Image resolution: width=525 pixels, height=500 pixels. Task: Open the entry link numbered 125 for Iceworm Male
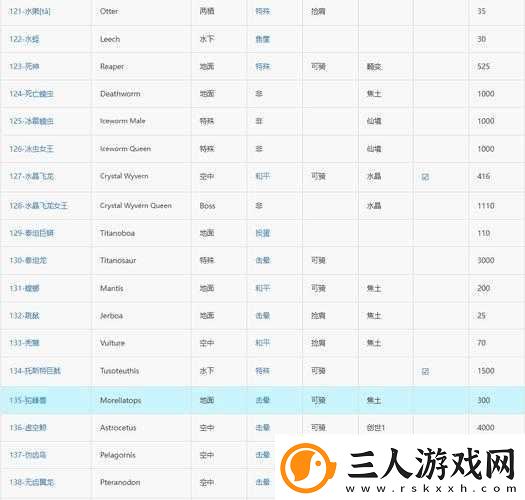(x=31, y=121)
